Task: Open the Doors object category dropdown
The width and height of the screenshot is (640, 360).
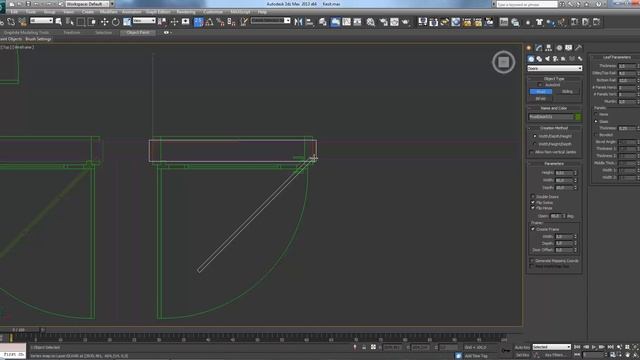Action: point(554,69)
